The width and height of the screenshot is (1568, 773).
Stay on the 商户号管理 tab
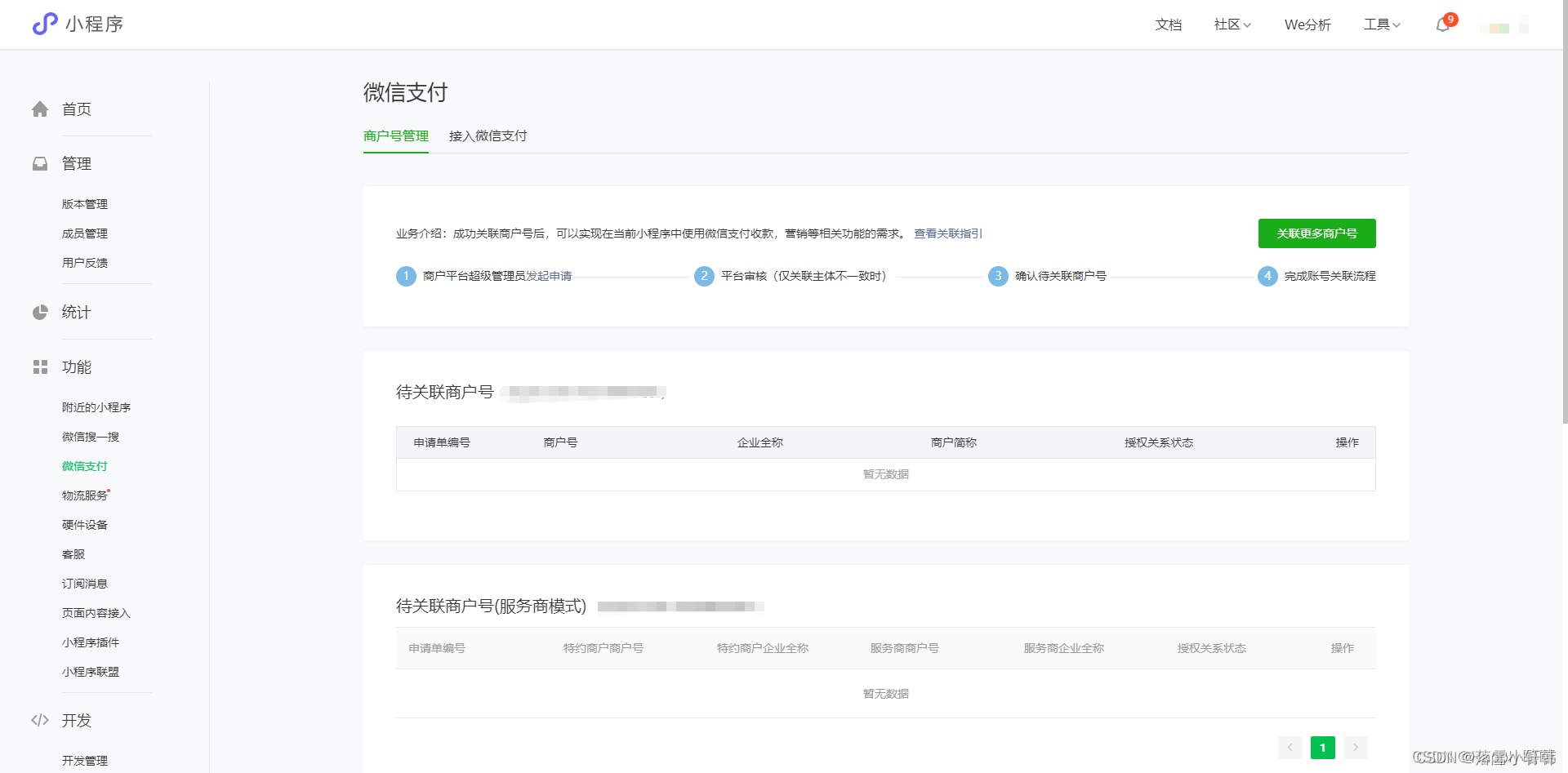(395, 135)
